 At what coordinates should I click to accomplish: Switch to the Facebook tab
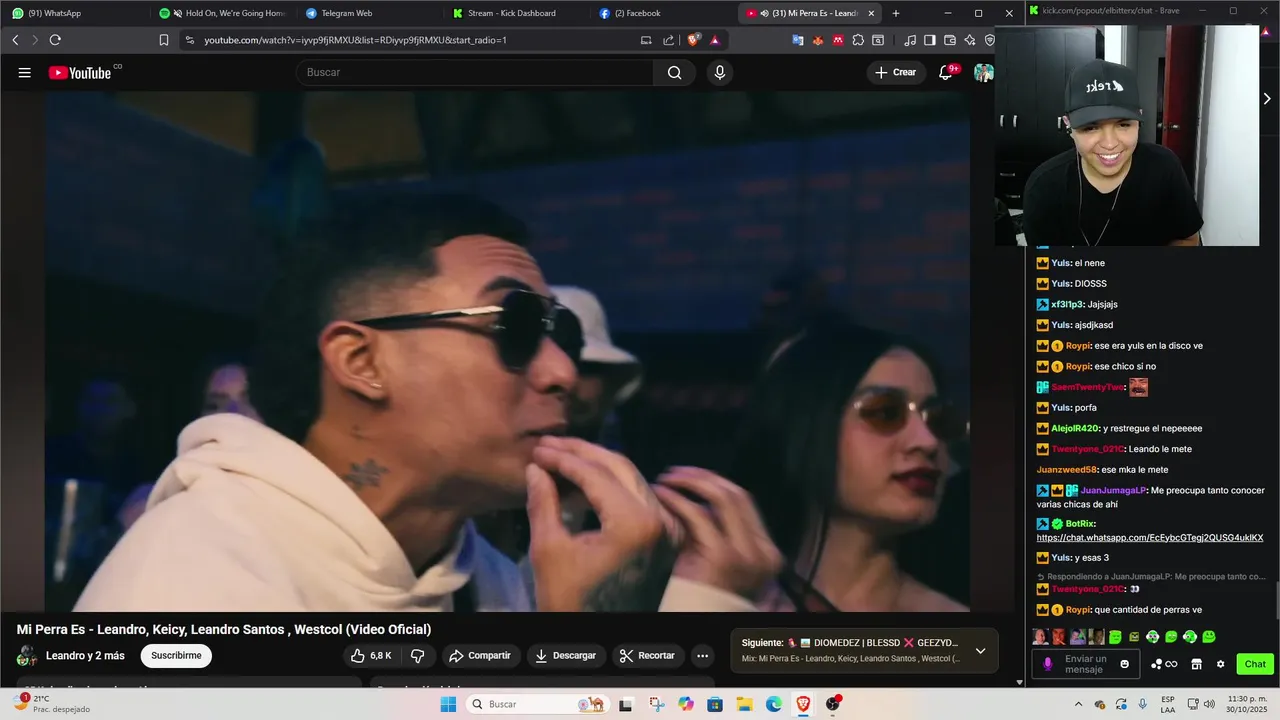[660, 13]
